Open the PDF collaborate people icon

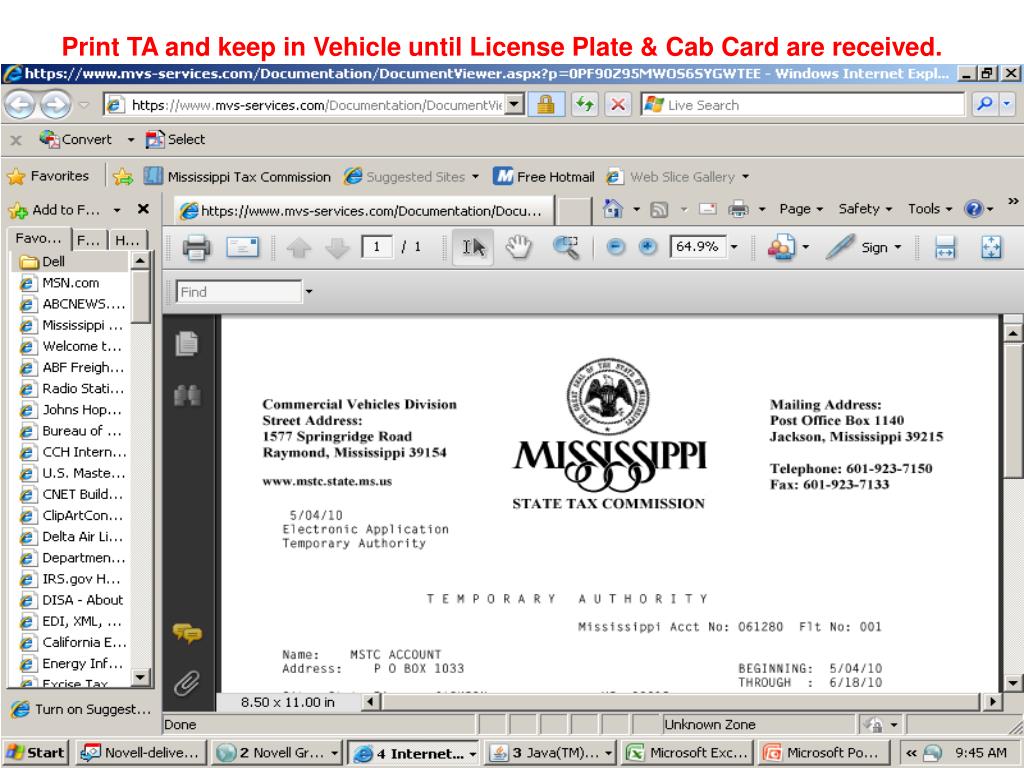[782, 247]
